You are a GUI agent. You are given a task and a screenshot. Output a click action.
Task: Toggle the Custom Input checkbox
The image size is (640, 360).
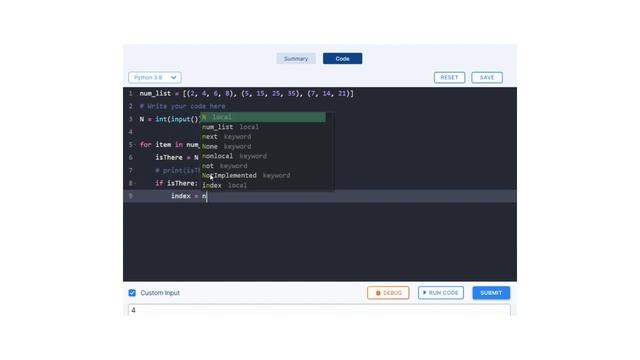pyautogui.click(x=132, y=293)
